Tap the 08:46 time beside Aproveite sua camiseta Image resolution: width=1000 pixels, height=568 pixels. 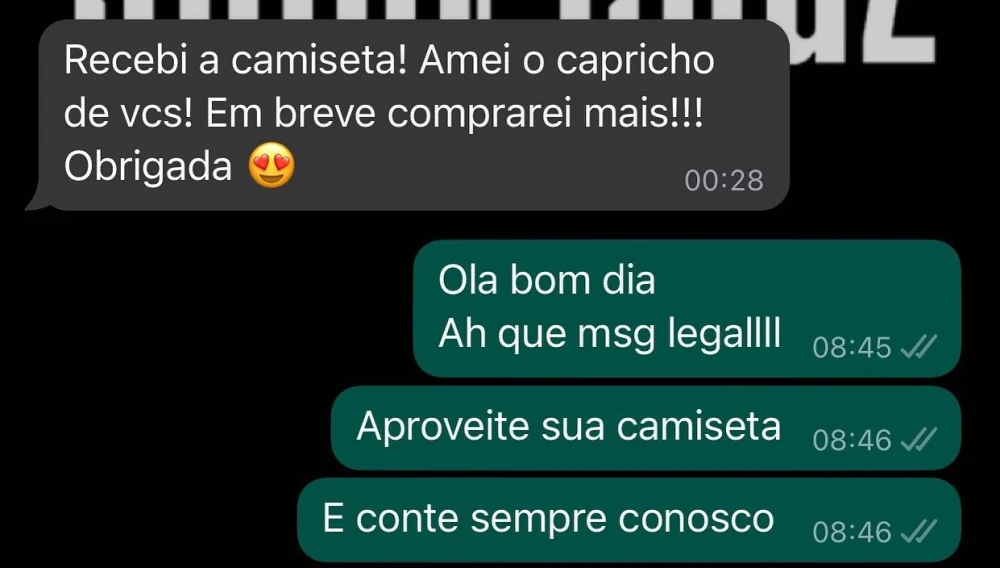pos(851,440)
